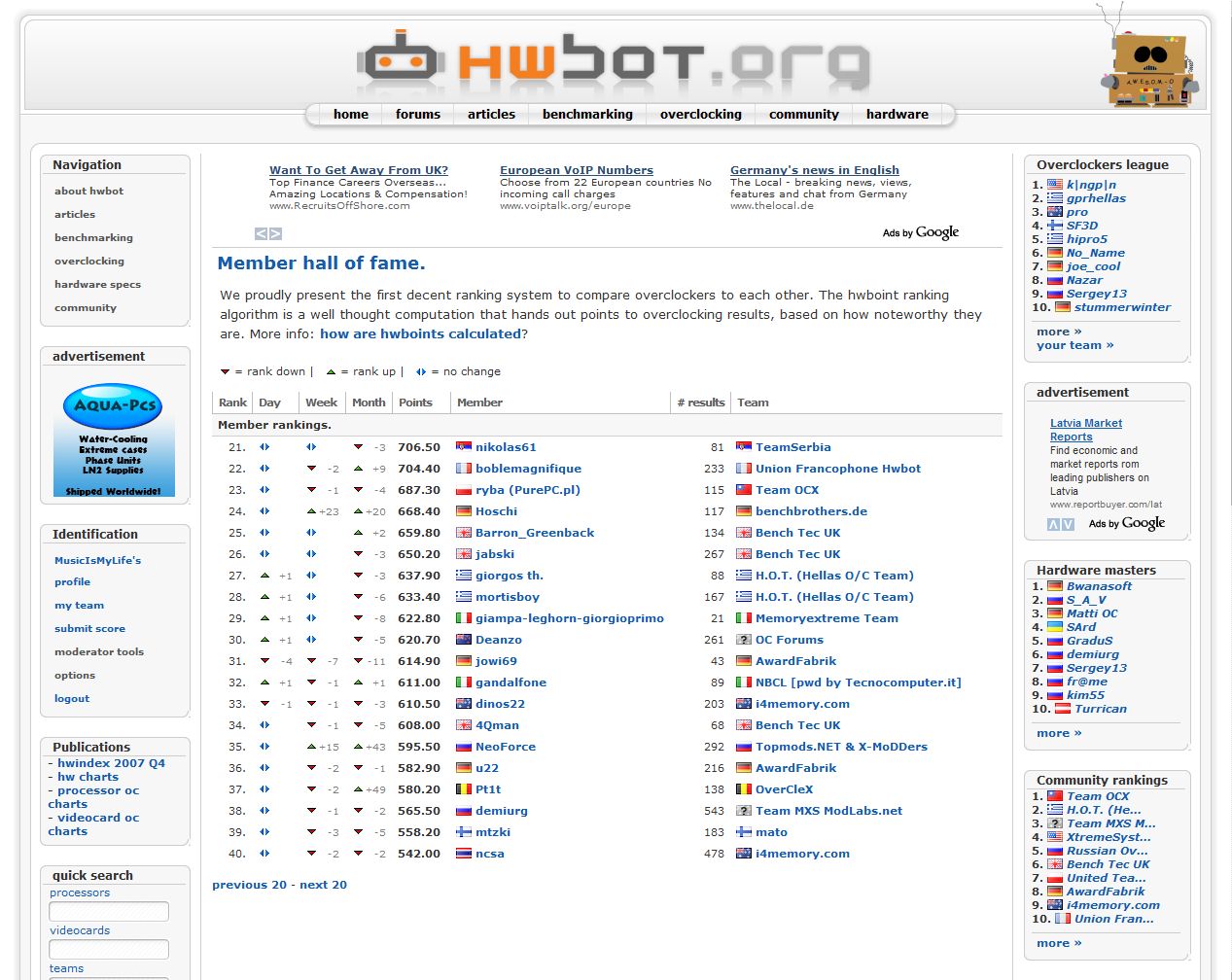
Task: Click the flag beside Team OCX in Community rankings
Action: click(x=1055, y=796)
